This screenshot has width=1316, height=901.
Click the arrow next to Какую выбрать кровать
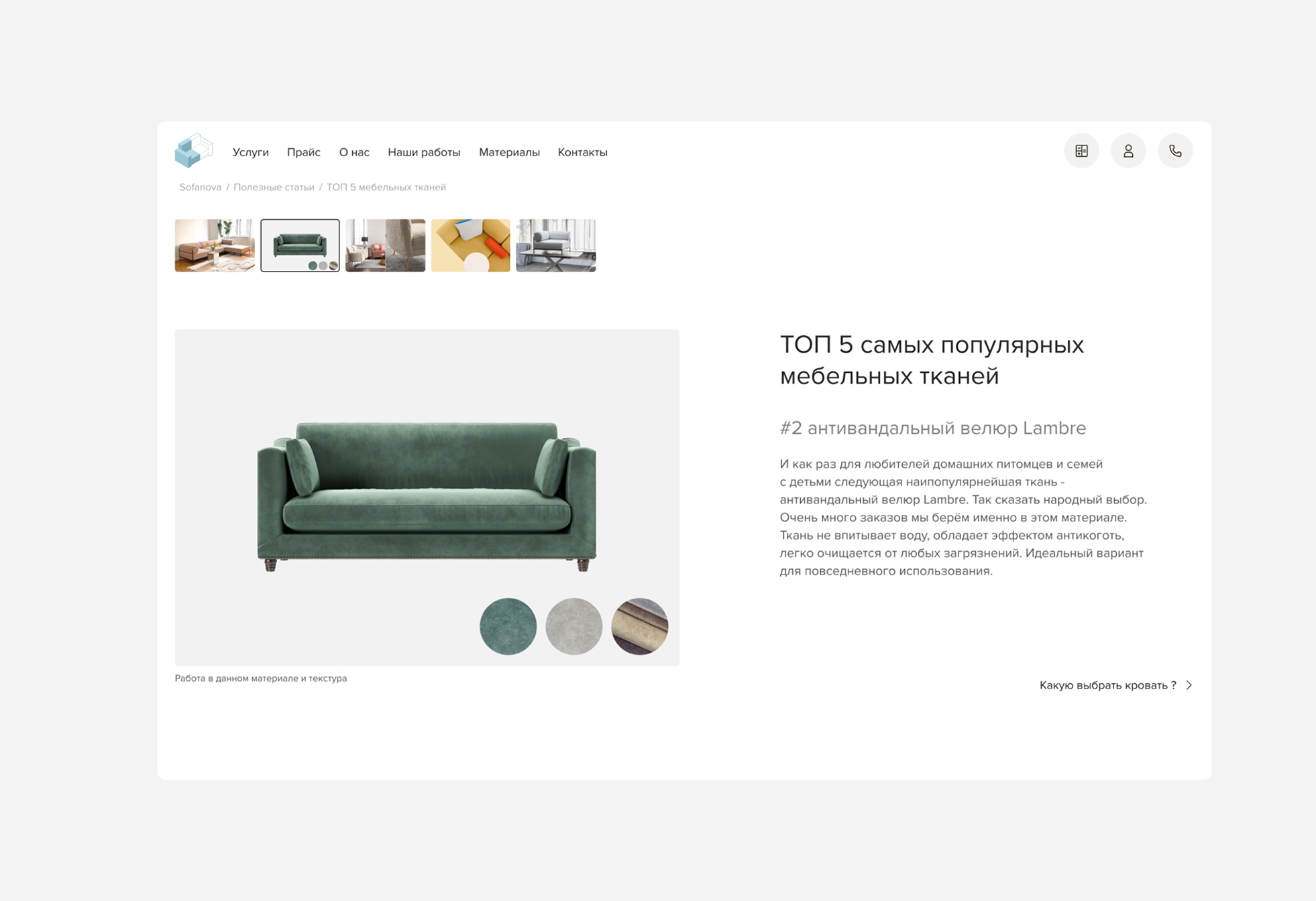coord(1189,685)
